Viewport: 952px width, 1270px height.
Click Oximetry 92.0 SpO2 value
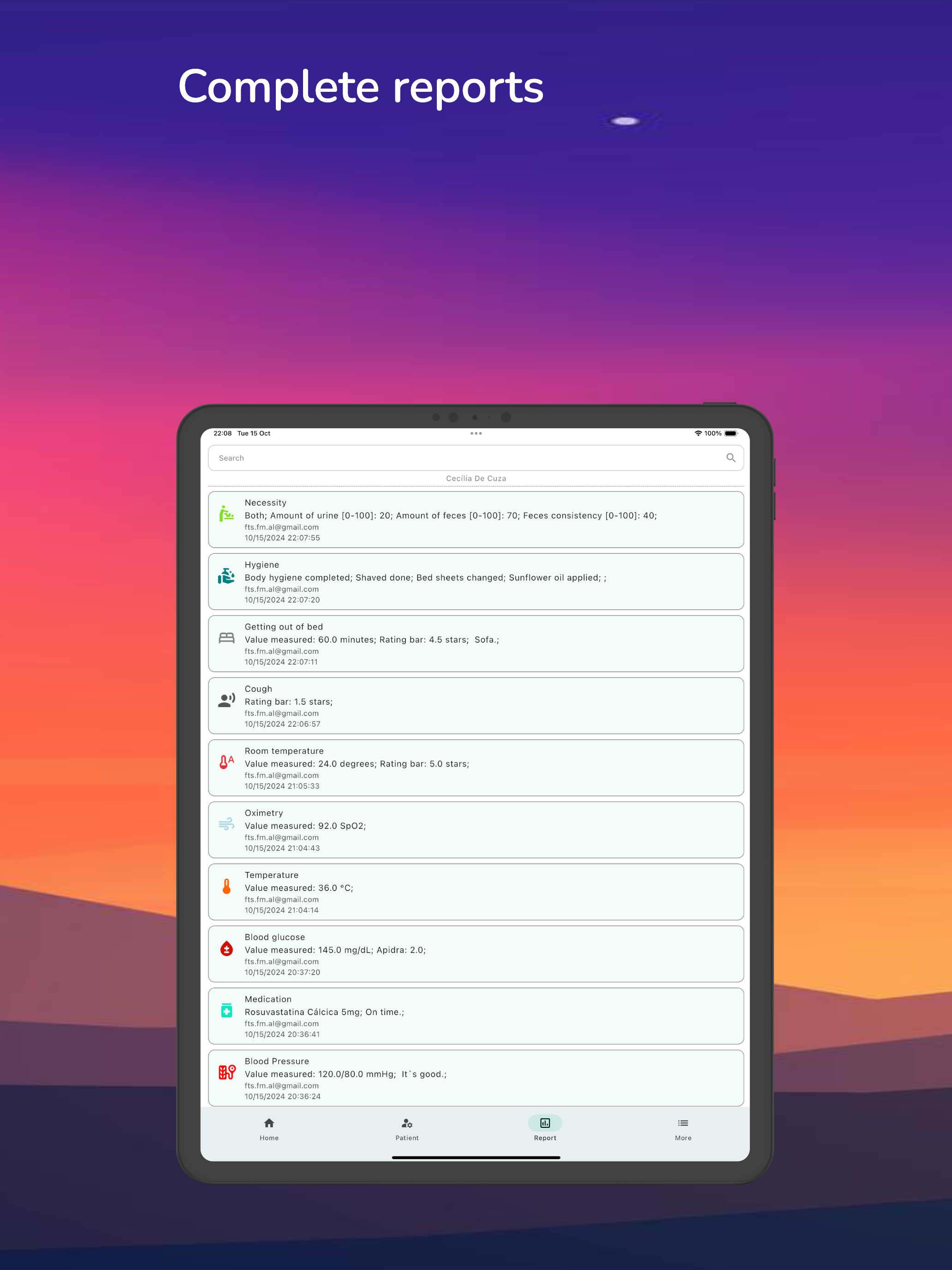[x=305, y=826]
